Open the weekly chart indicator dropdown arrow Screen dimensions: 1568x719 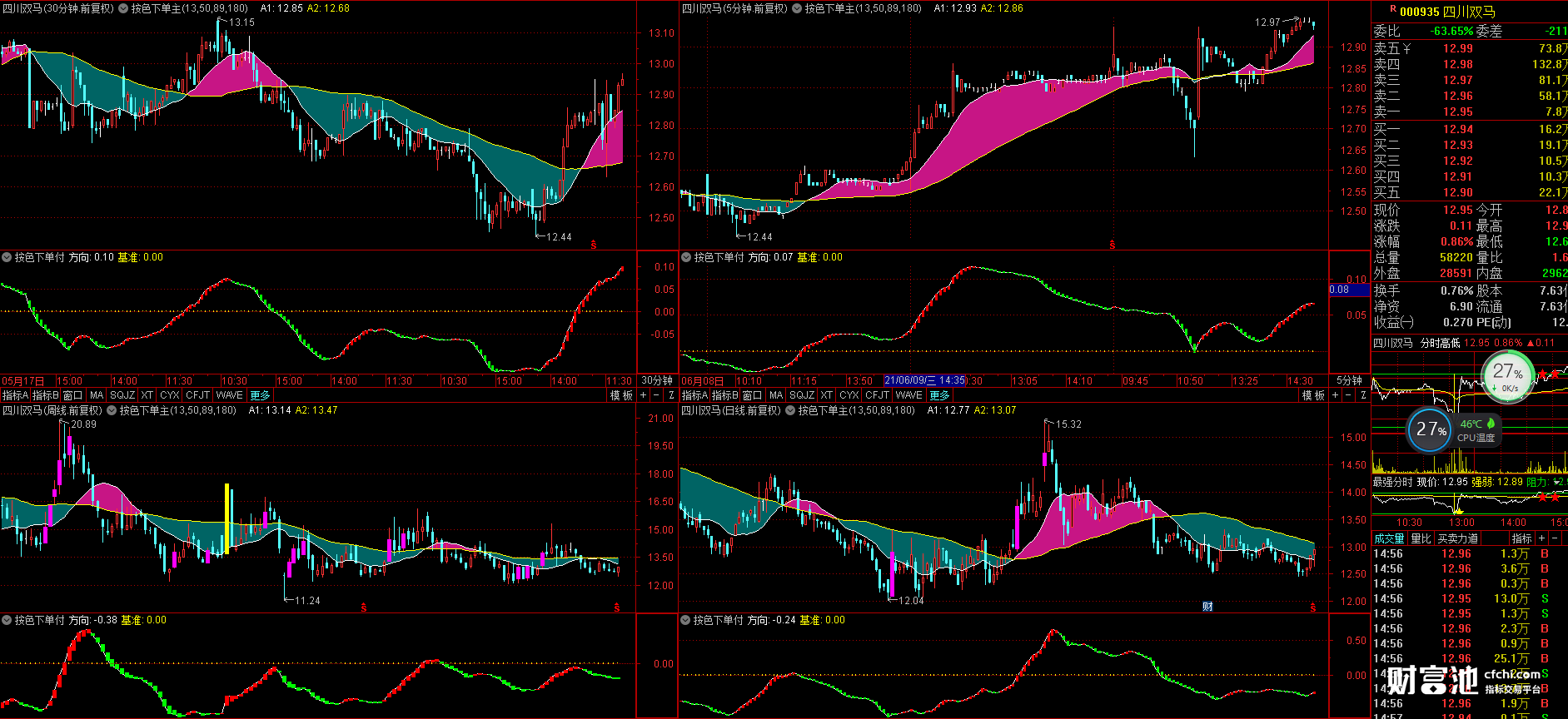point(112,410)
